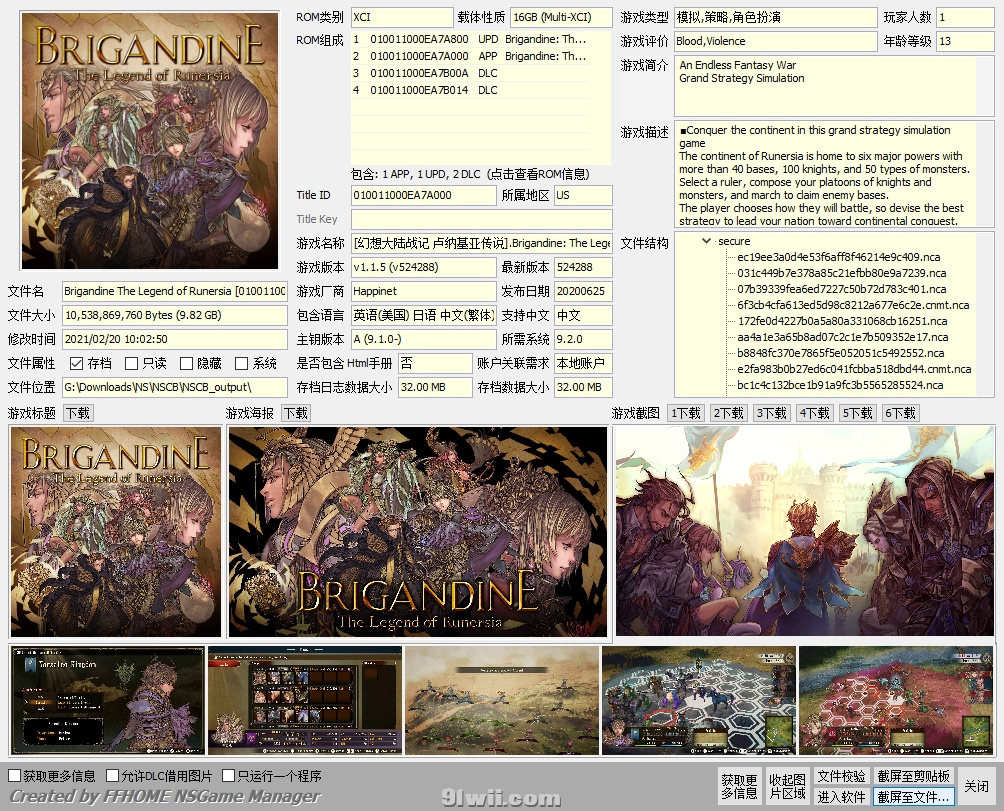Check the 只运行一个程序 option
This screenshot has height=811, width=1004.
tap(229, 776)
